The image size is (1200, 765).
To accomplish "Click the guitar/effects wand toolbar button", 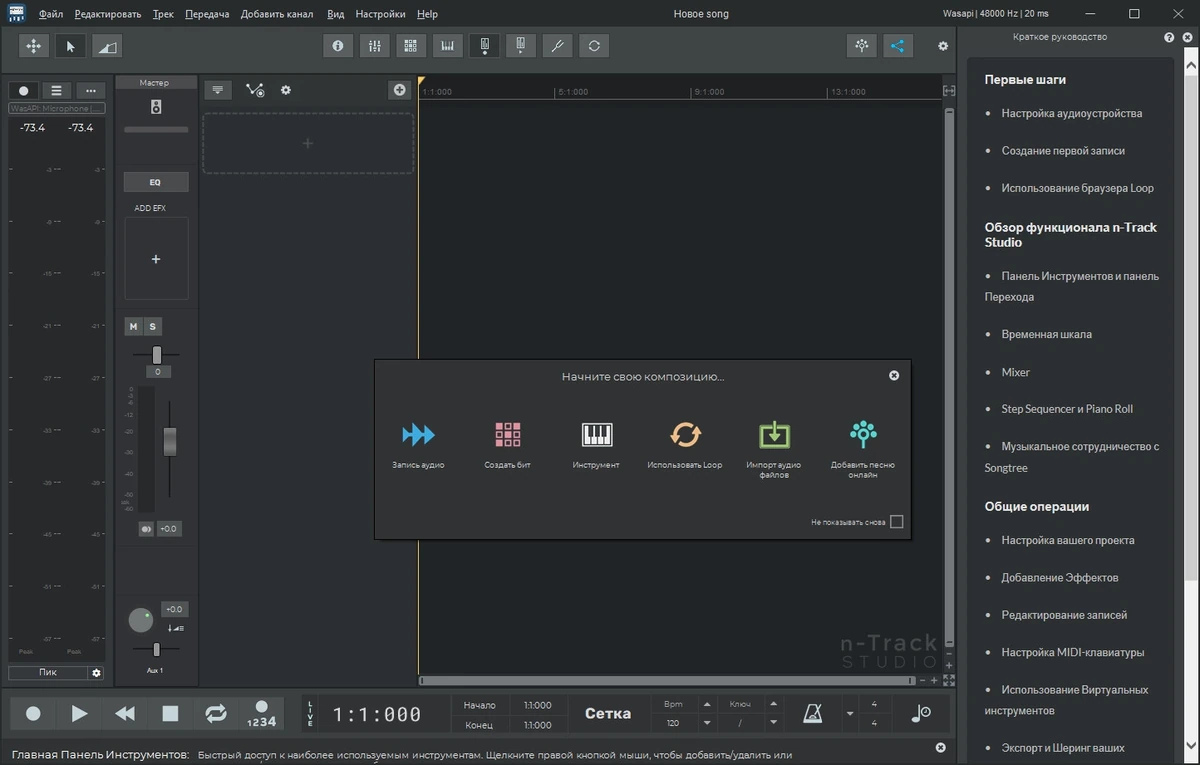I will tap(557, 46).
